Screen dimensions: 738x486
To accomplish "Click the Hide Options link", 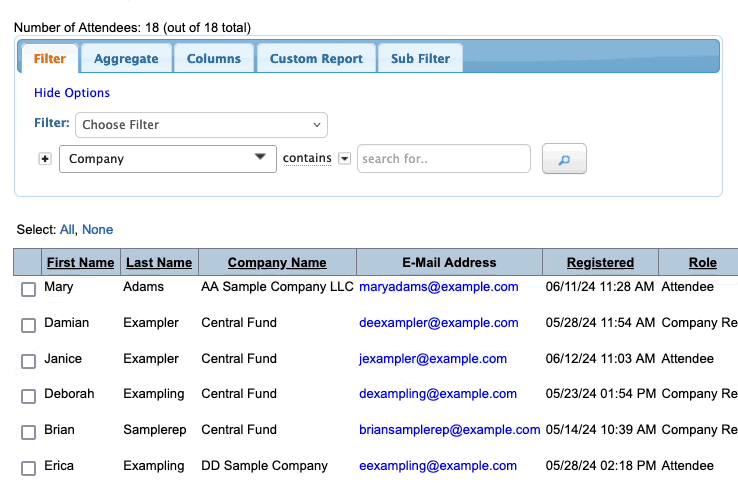I will point(72,93).
